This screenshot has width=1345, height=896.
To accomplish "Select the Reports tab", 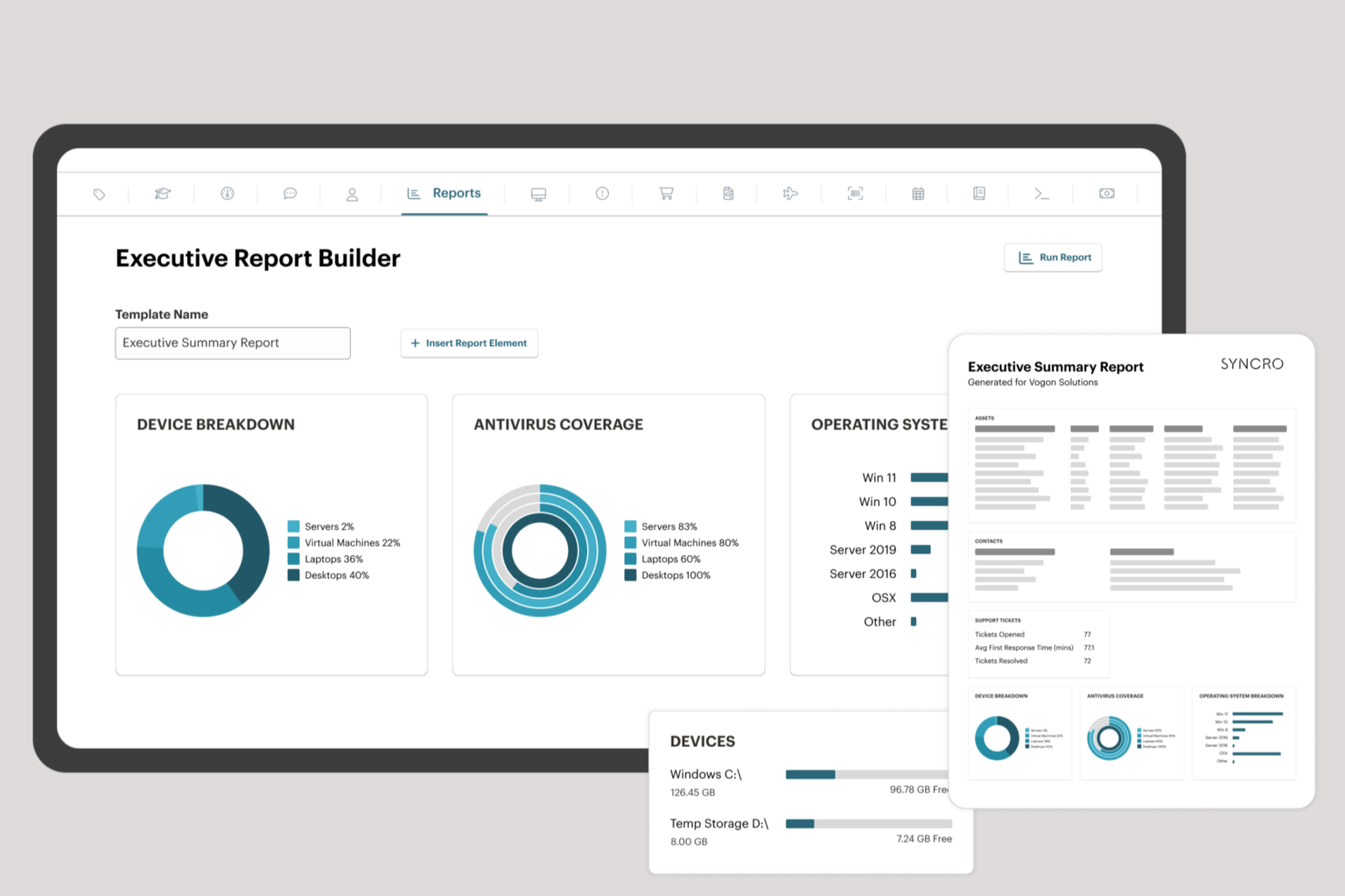I will pyautogui.click(x=444, y=194).
